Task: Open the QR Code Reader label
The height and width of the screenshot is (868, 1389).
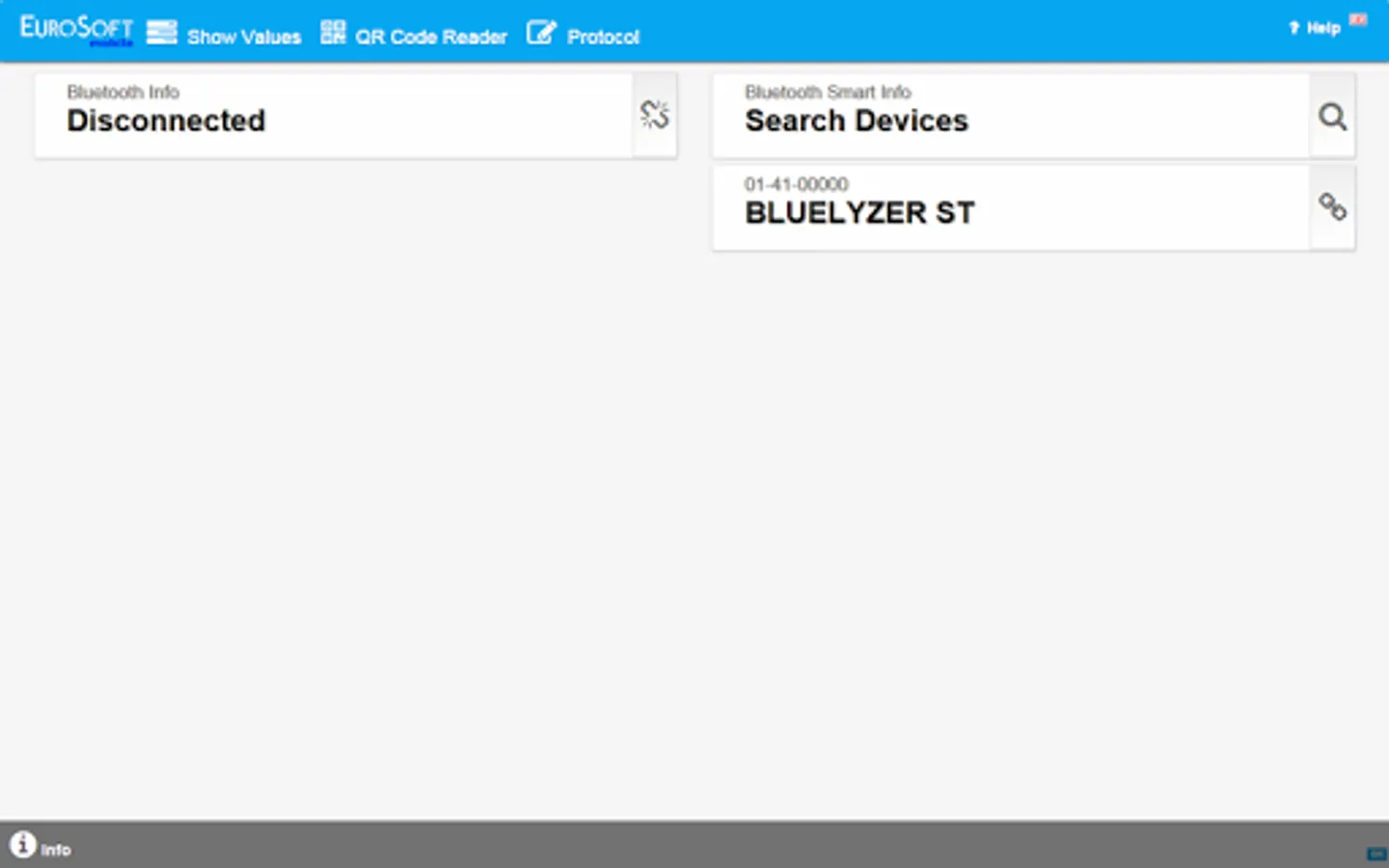Action: (431, 37)
